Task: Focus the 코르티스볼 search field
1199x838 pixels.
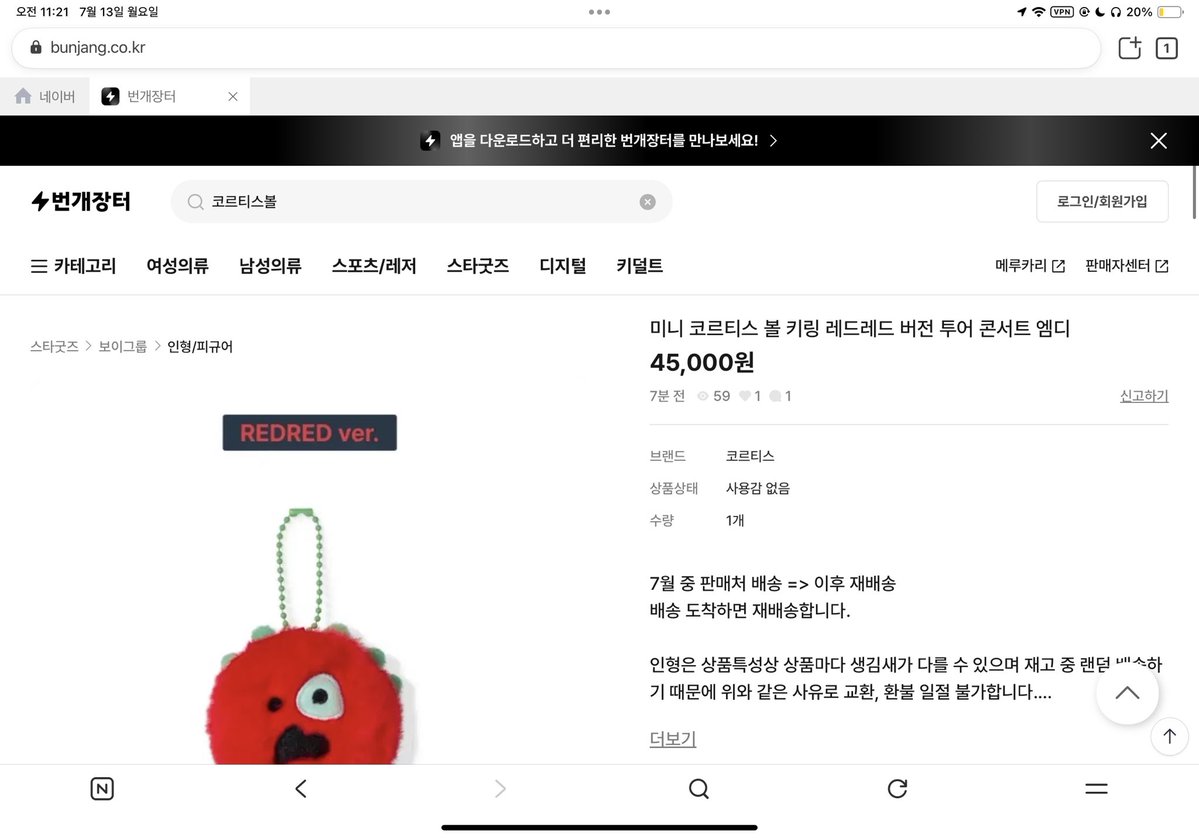Action: (421, 202)
